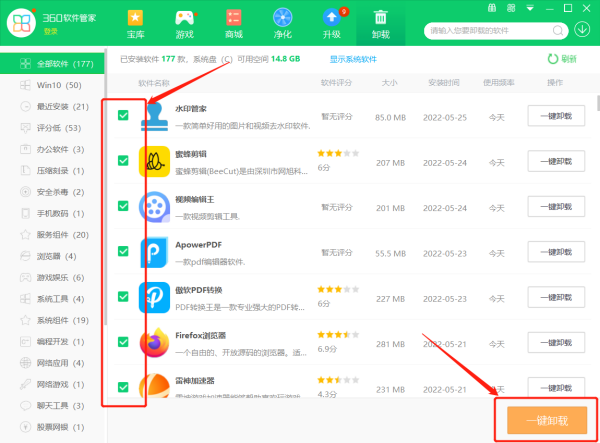
Task: Uncheck the 傲软PDF转换 checkbox
Action: click(x=123, y=296)
